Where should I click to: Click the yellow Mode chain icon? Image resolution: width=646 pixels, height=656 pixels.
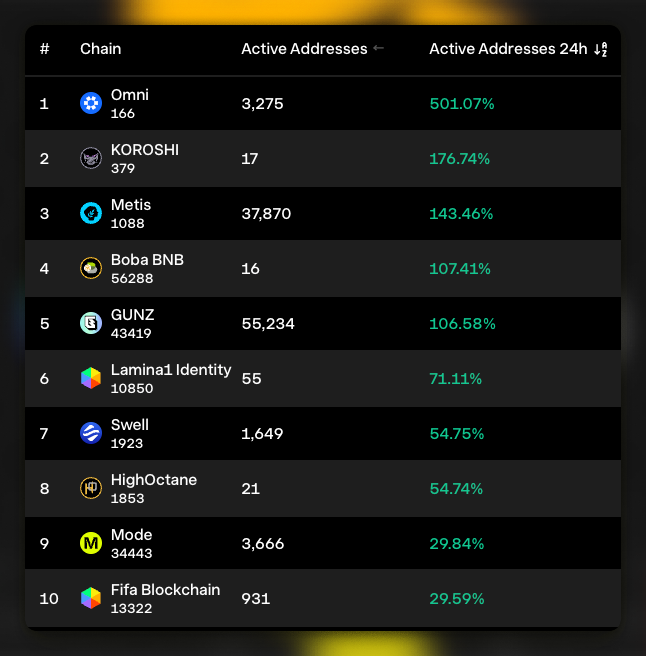click(91, 543)
